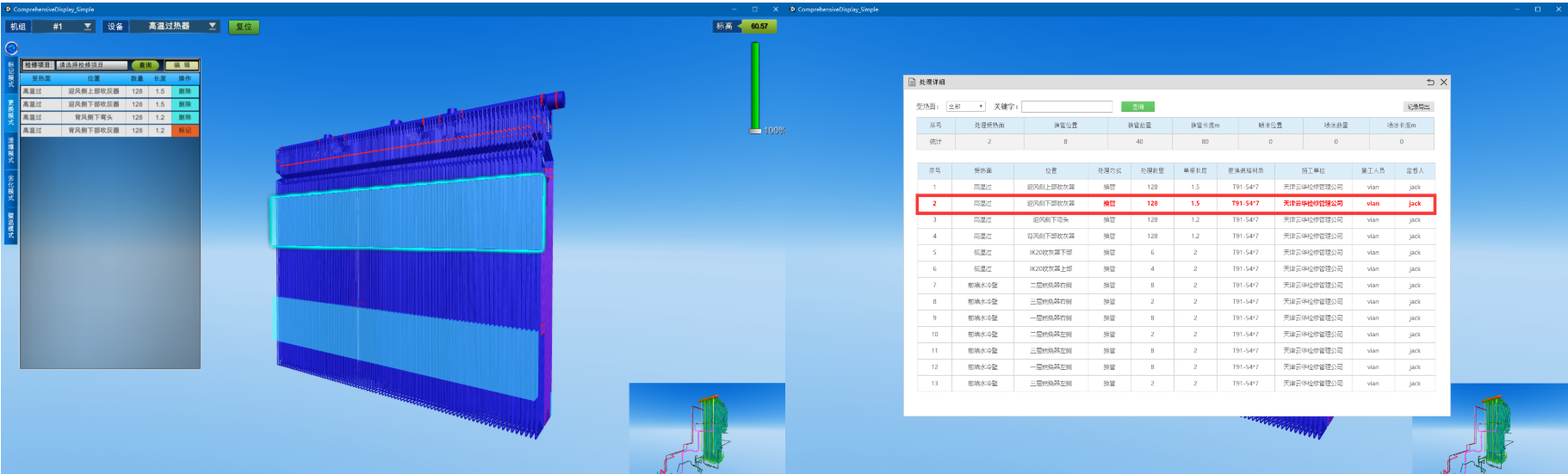The width and height of the screenshot is (1568, 474).
Task: Click the 记录导出 export button
Action: click(x=1418, y=107)
